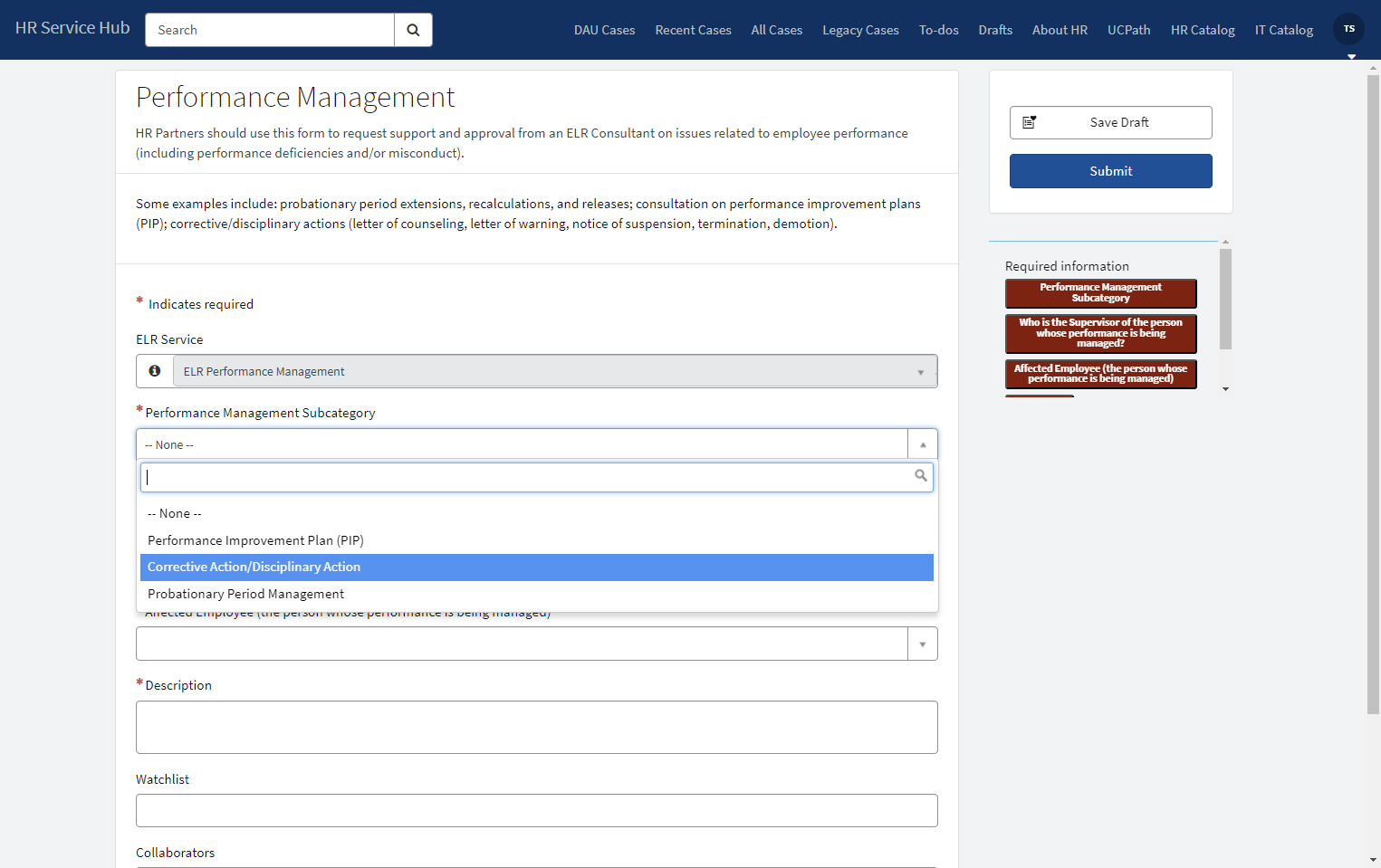Collapse the Subcategory dropdown arrow

[922, 444]
